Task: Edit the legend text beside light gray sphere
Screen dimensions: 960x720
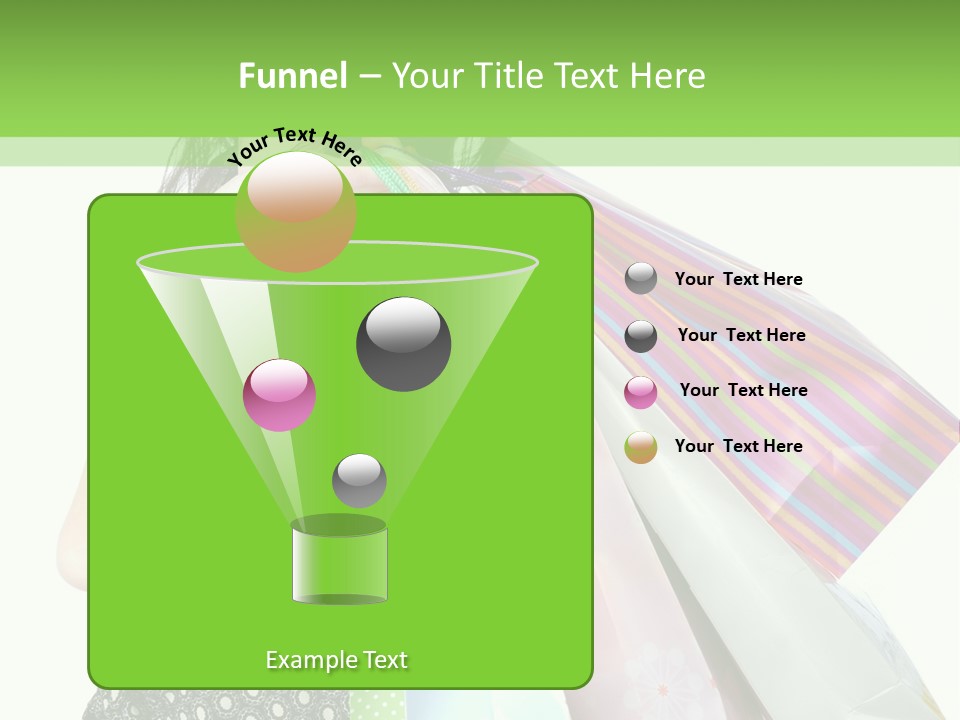Action: 738,279
